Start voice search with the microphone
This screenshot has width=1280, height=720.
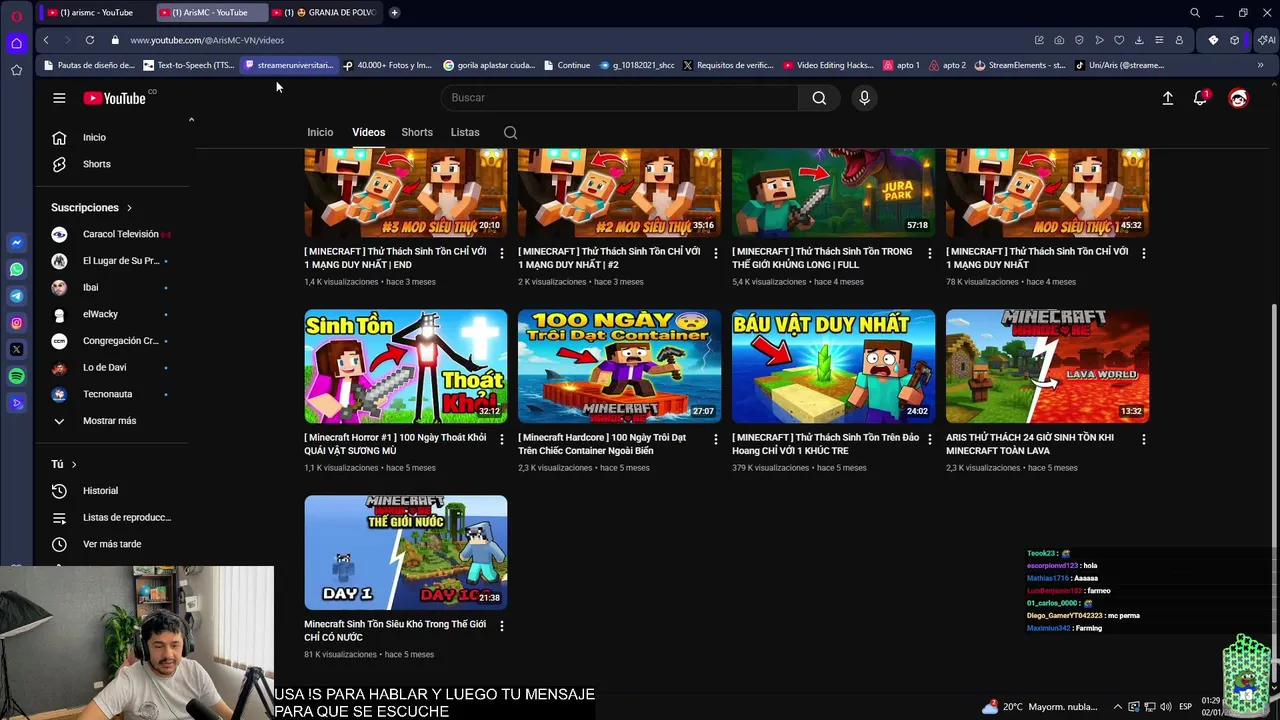click(864, 98)
